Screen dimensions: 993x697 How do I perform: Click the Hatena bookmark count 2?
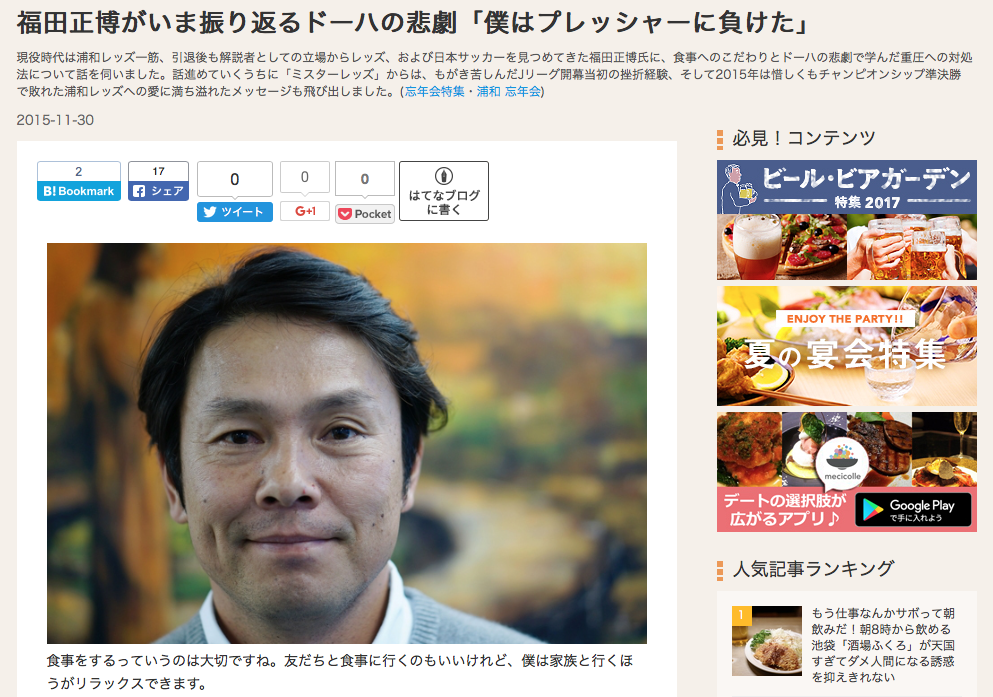point(79,172)
